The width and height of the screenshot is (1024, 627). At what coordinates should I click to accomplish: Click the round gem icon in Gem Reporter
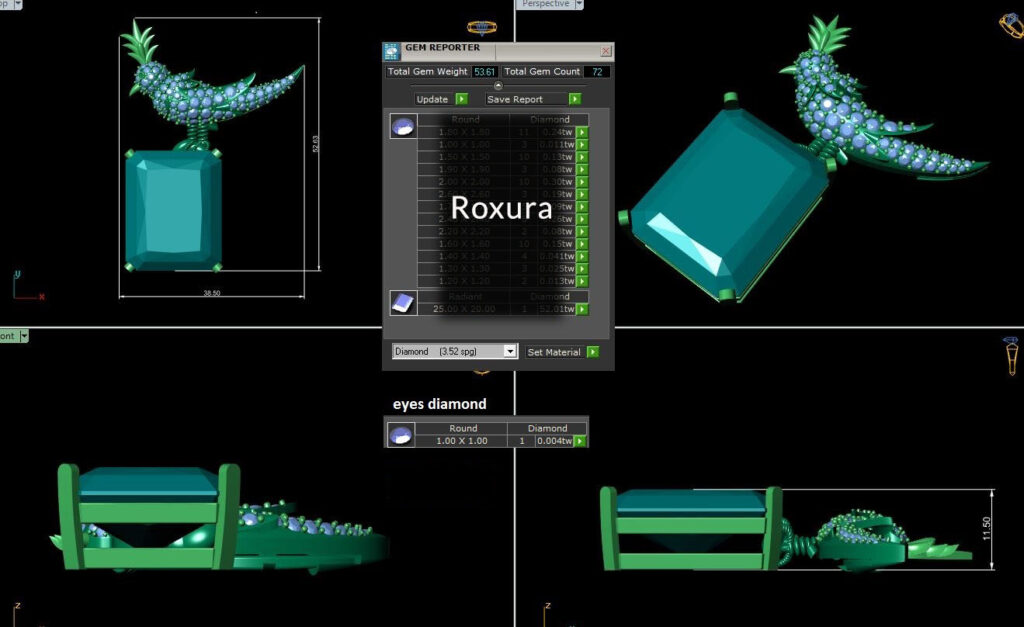(x=403, y=127)
